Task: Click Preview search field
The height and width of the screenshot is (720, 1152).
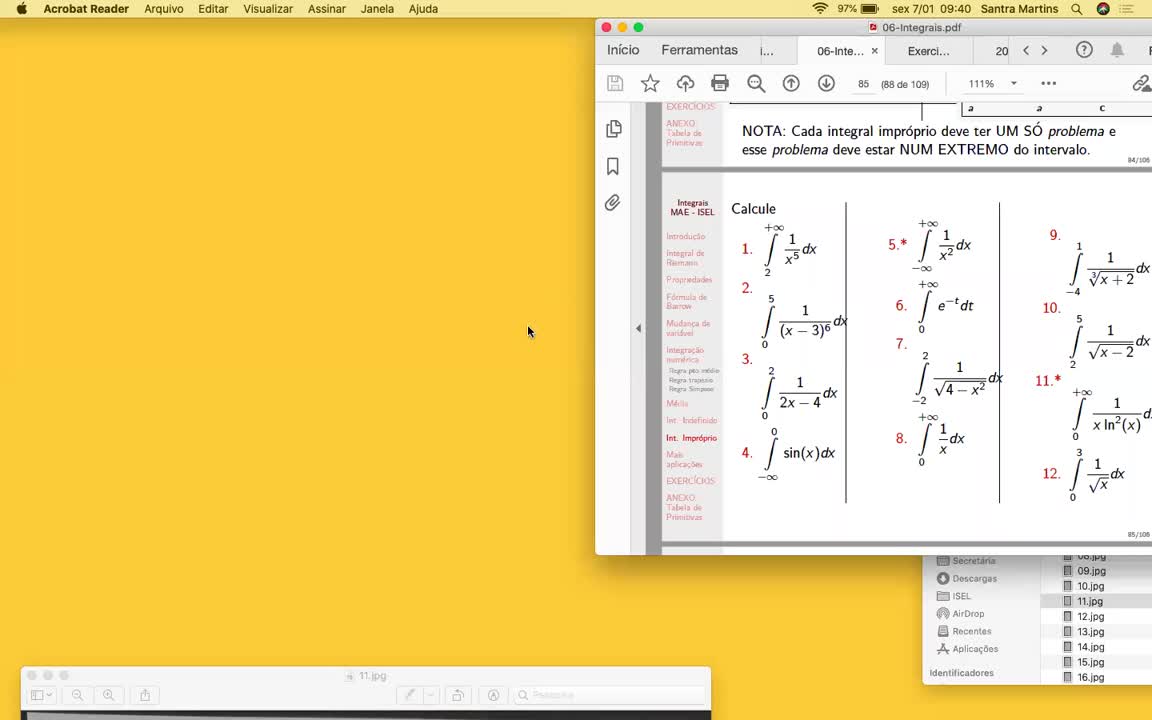Action: coord(610,695)
